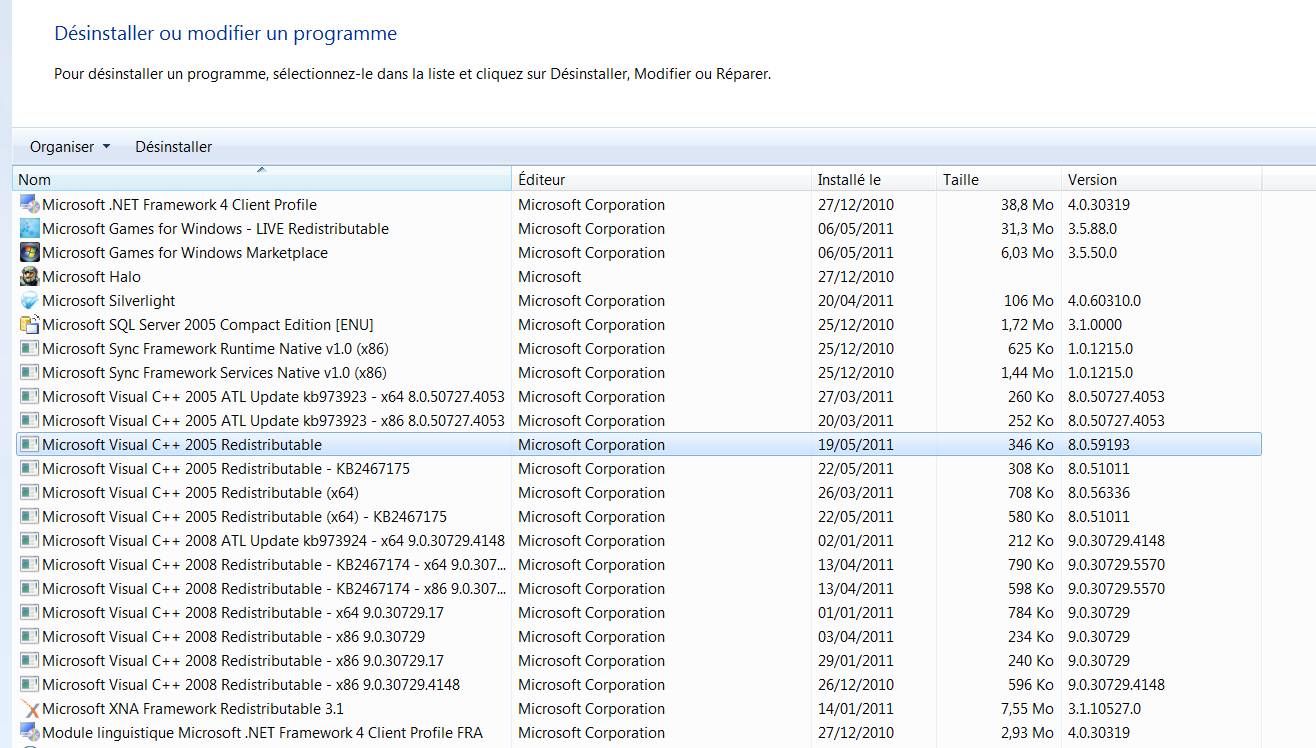Open the Organiser dropdown menu
This screenshot has height=748, width=1316.
70,147
